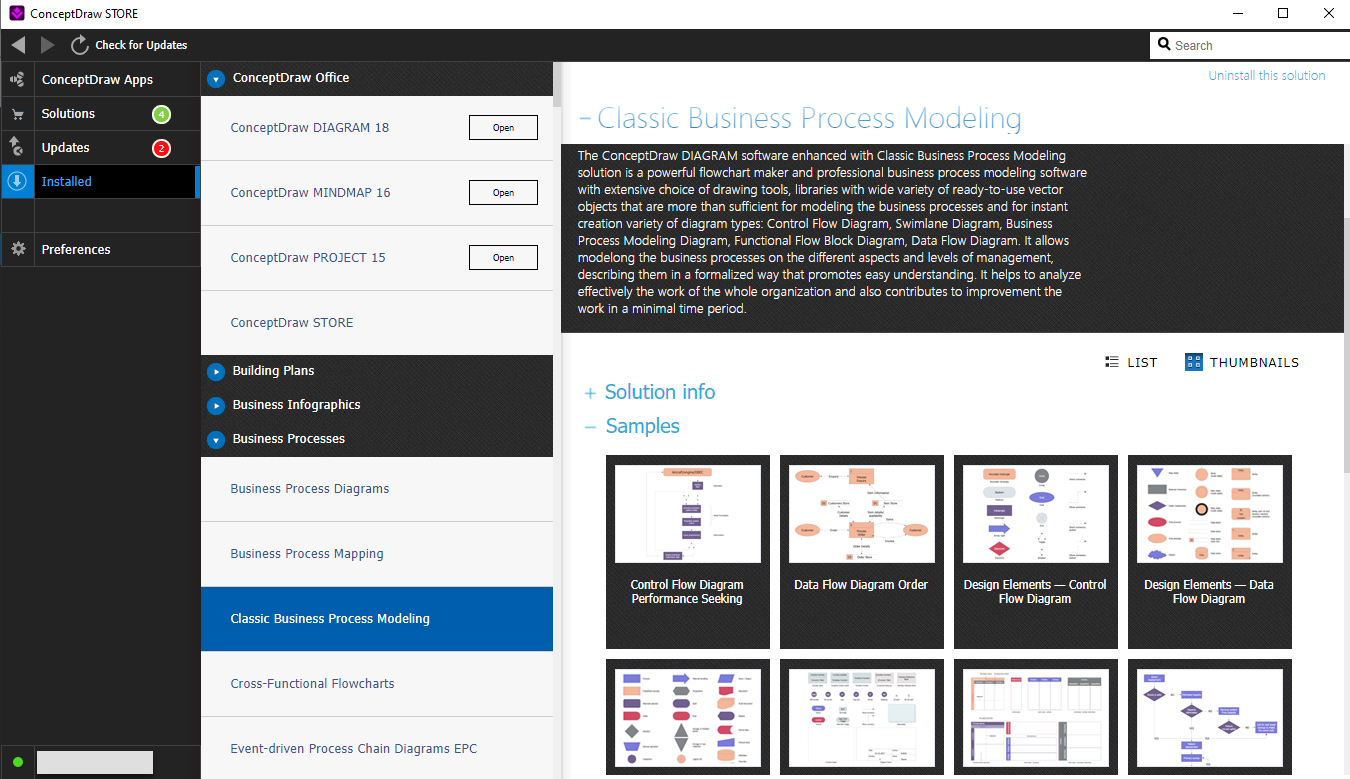
Task: Select Classic Business Process Modeling solution
Action: (377, 619)
